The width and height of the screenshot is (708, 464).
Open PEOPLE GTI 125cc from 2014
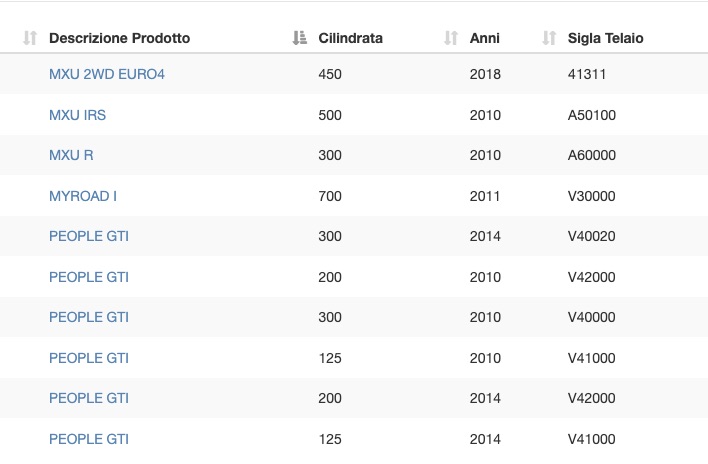coord(88,439)
